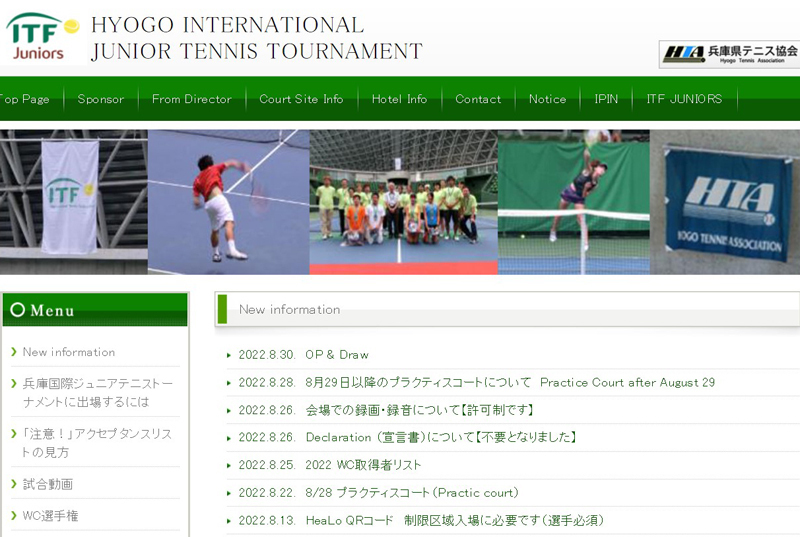Open the Top Page menu item

point(24,99)
